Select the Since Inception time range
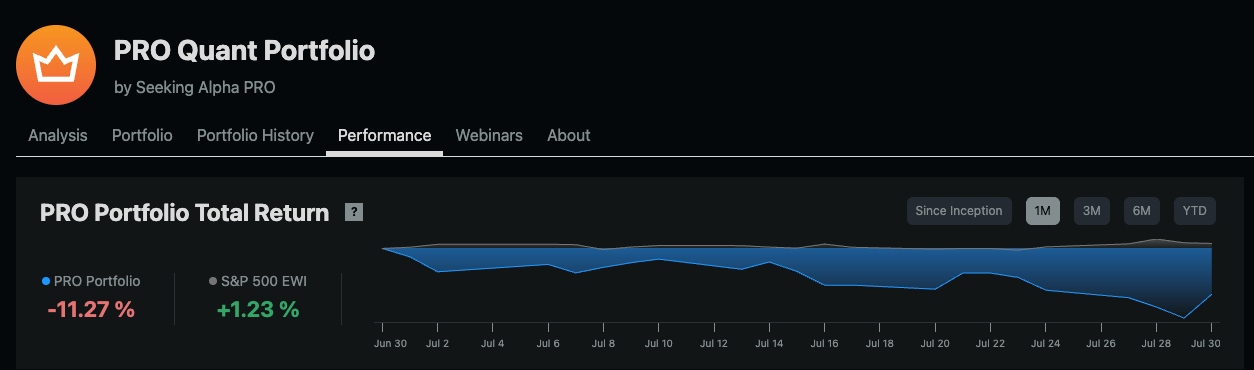The image size is (1254, 370). [959, 211]
